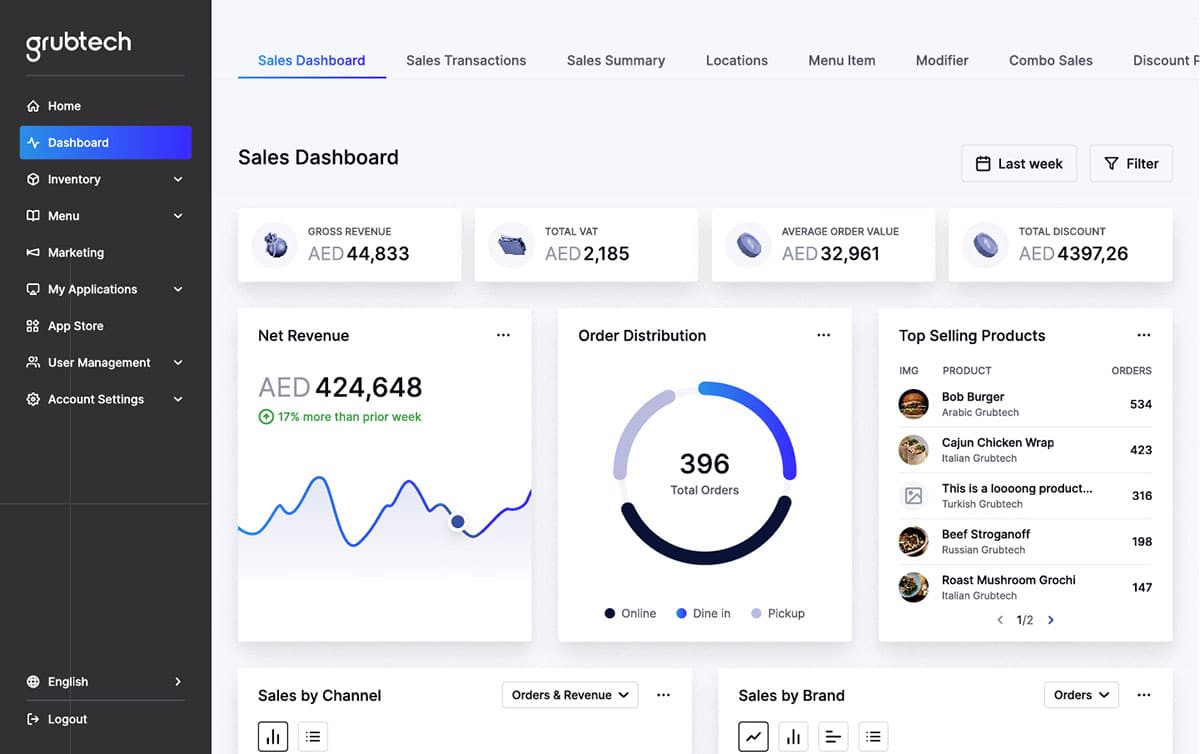The height and width of the screenshot is (754, 1200).
Task: Click the Filter button
Action: [x=1130, y=164]
